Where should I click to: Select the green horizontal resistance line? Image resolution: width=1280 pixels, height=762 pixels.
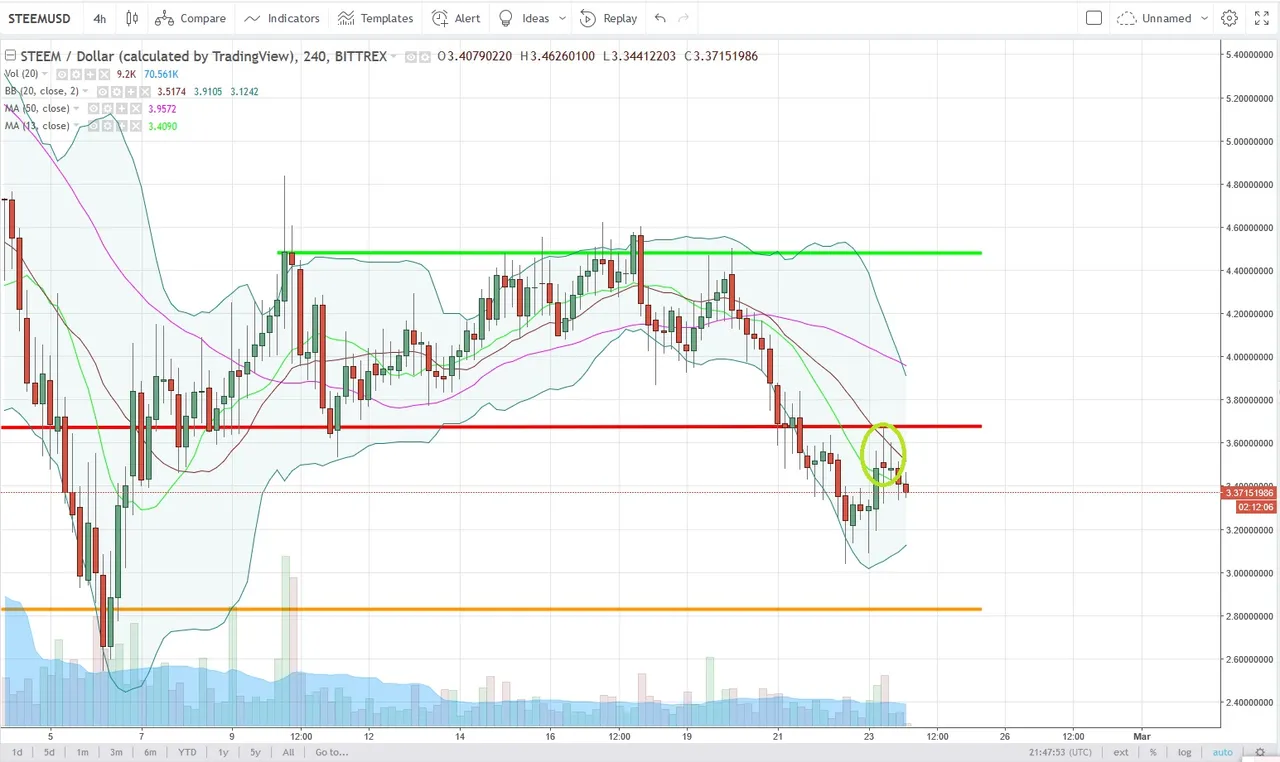pos(630,253)
